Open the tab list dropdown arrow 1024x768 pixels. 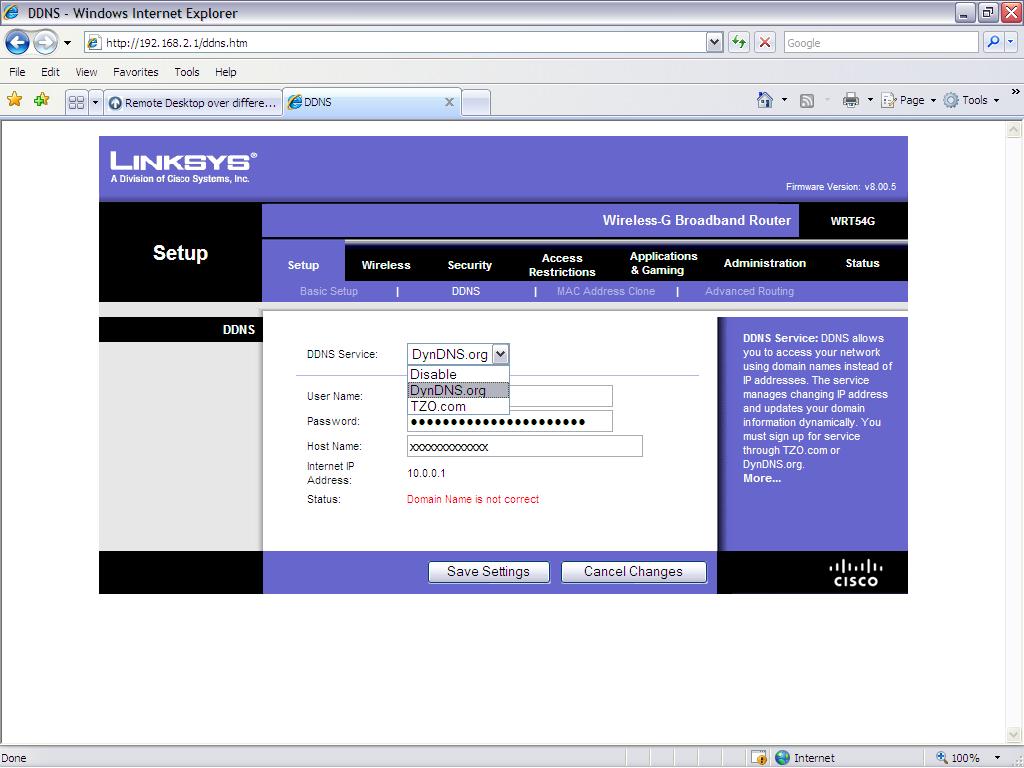[x=95, y=103]
